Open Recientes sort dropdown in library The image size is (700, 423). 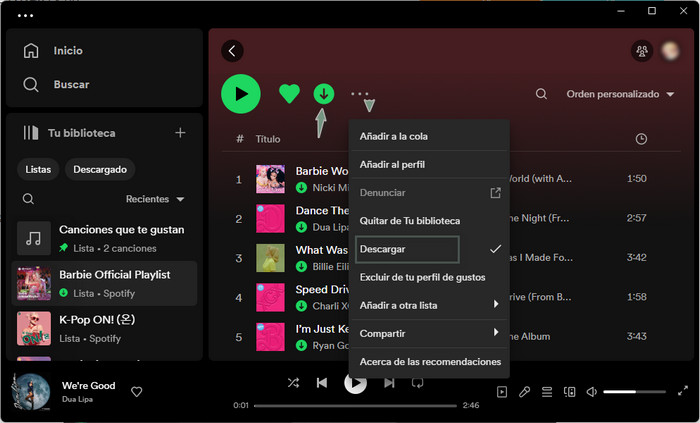click(155, 199)
